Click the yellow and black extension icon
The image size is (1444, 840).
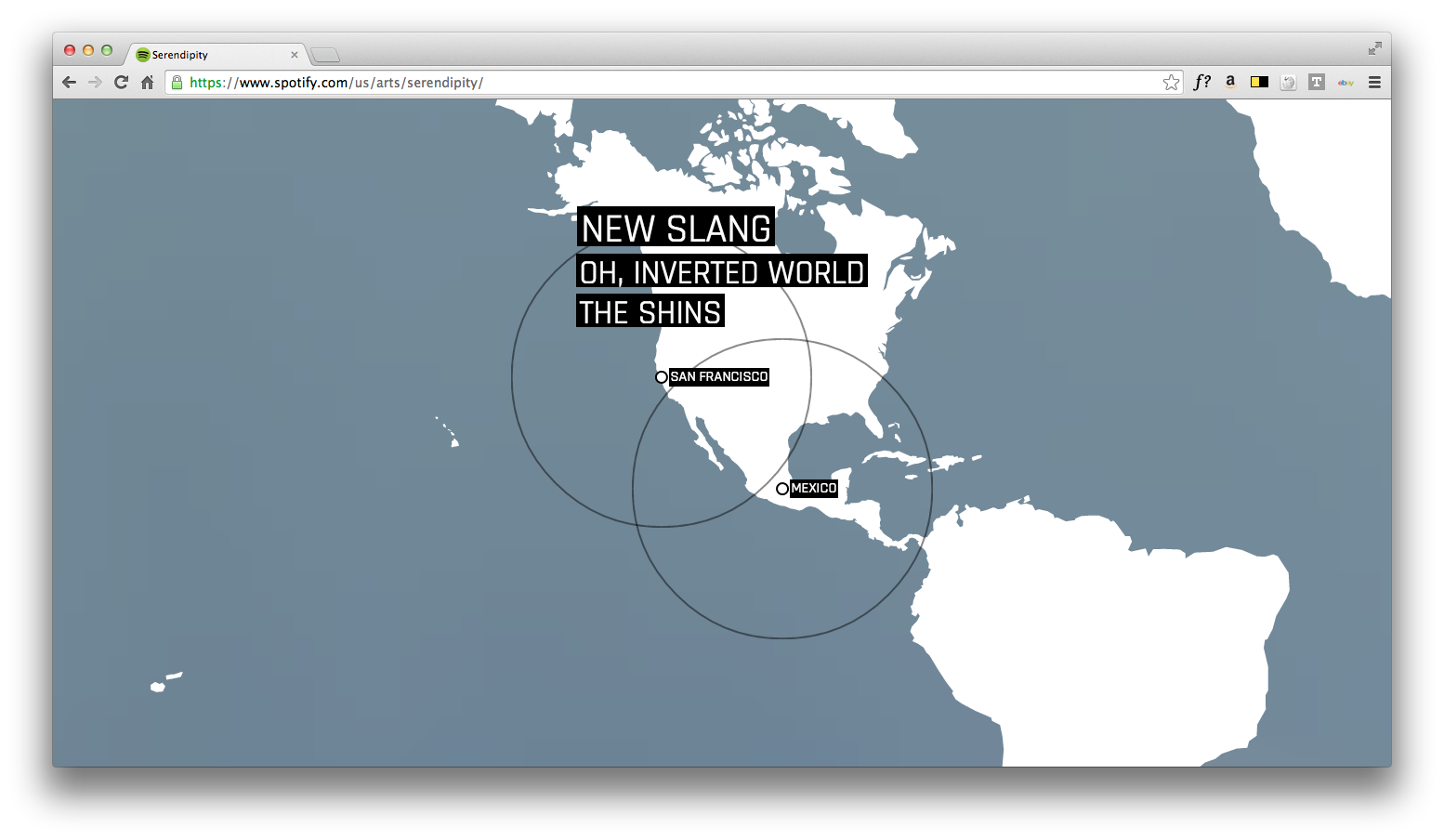point(1259,82)
